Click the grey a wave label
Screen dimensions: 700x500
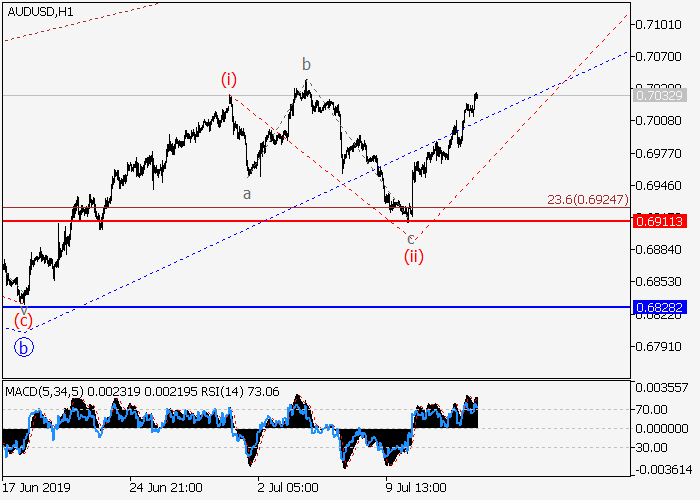click(246, 193)
